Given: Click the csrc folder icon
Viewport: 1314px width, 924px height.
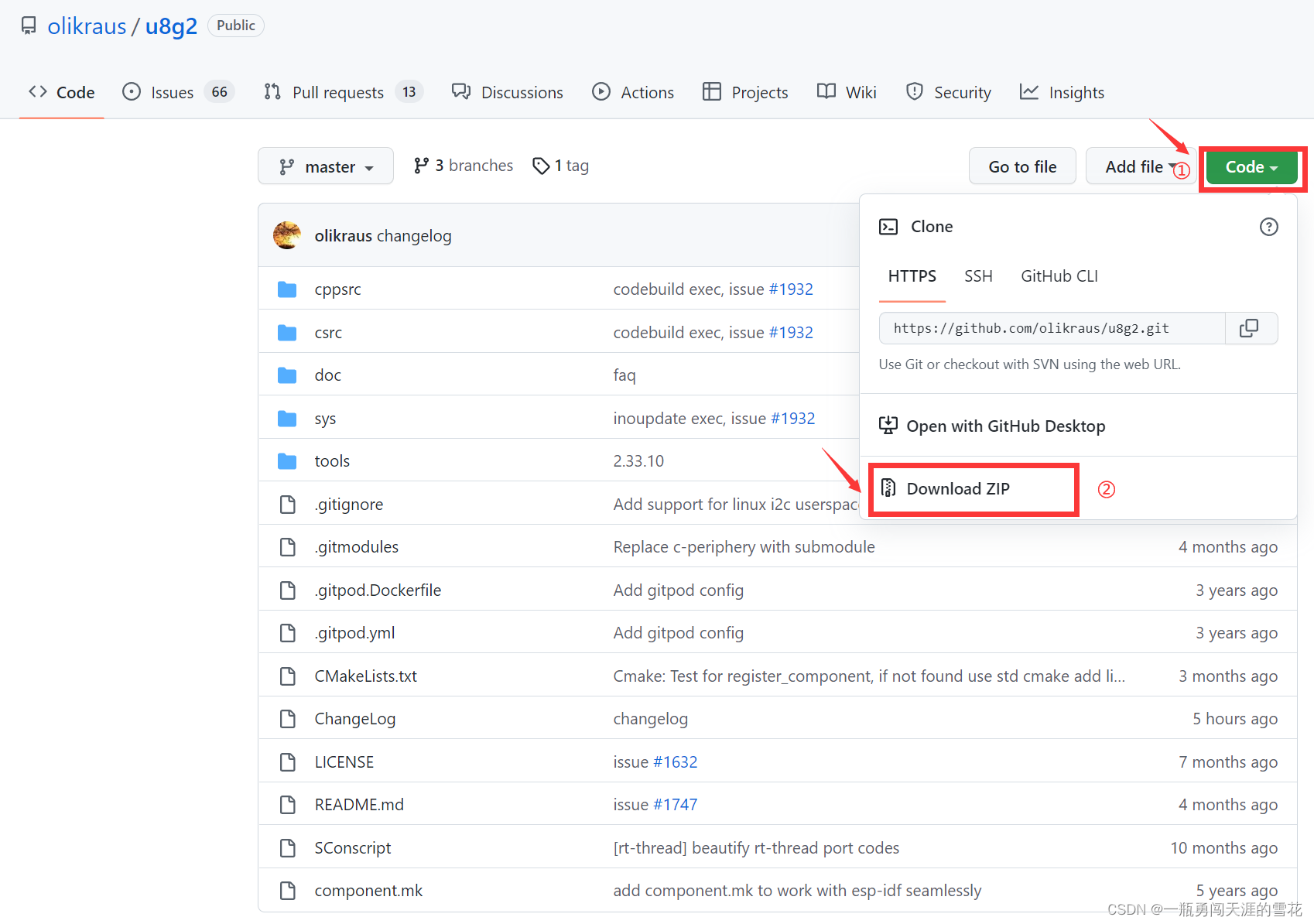Looking at the screenshot, I should pyautogui.click(x=287, y=333).
